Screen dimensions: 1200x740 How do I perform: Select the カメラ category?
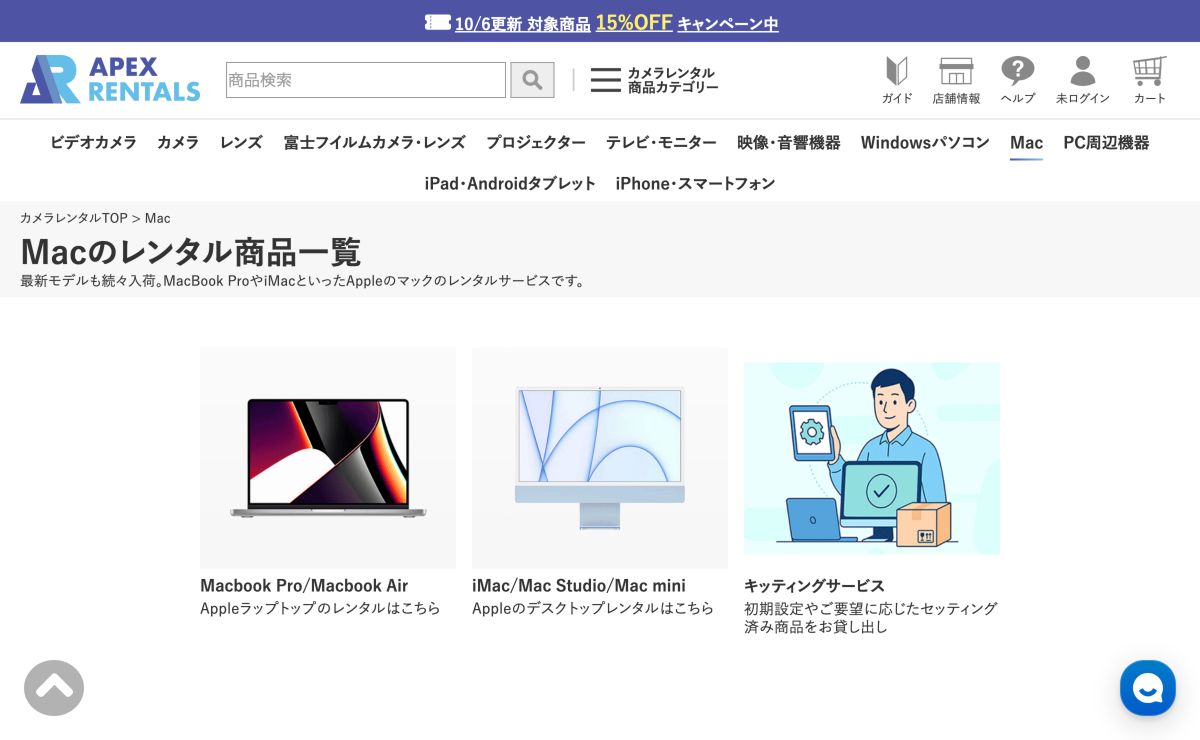178,143
